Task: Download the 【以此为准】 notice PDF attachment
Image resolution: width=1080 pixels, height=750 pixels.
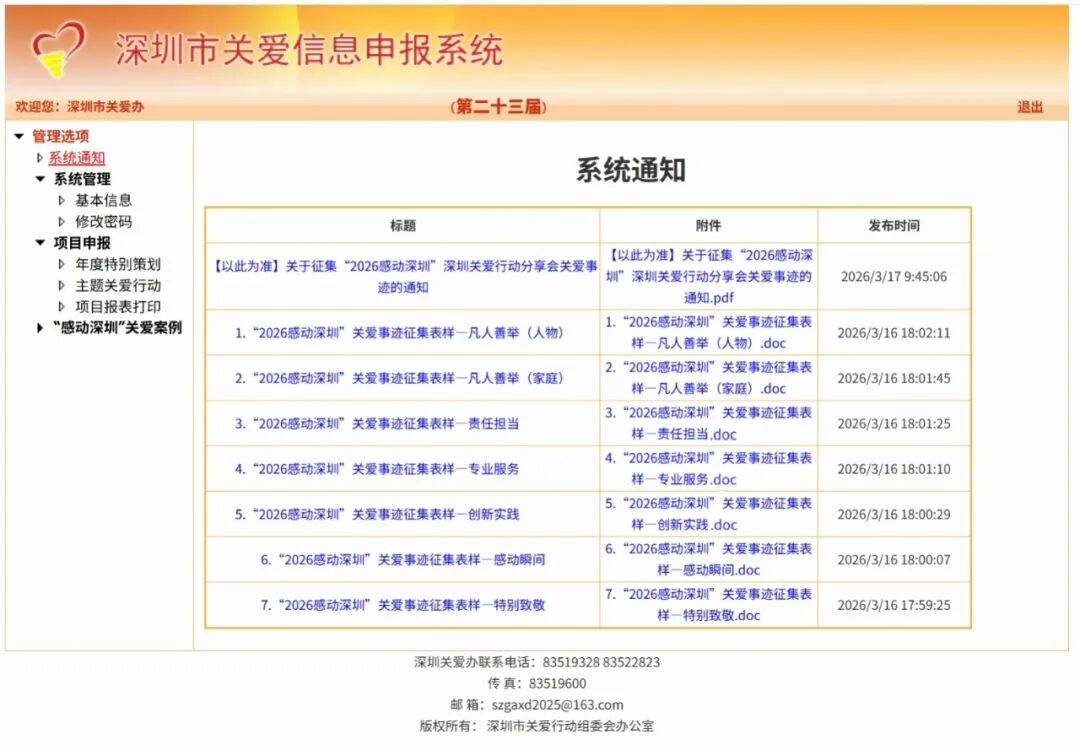Action: click(708, 277)
